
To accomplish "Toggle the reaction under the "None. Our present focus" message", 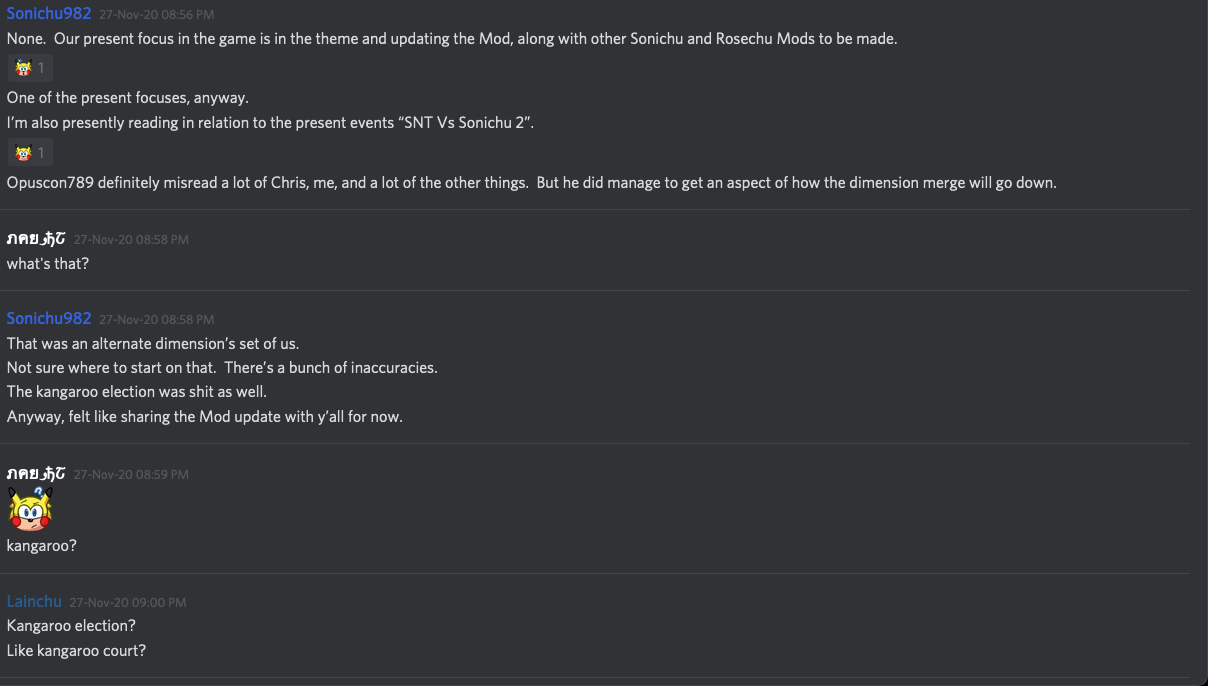I will click(29, 68).
